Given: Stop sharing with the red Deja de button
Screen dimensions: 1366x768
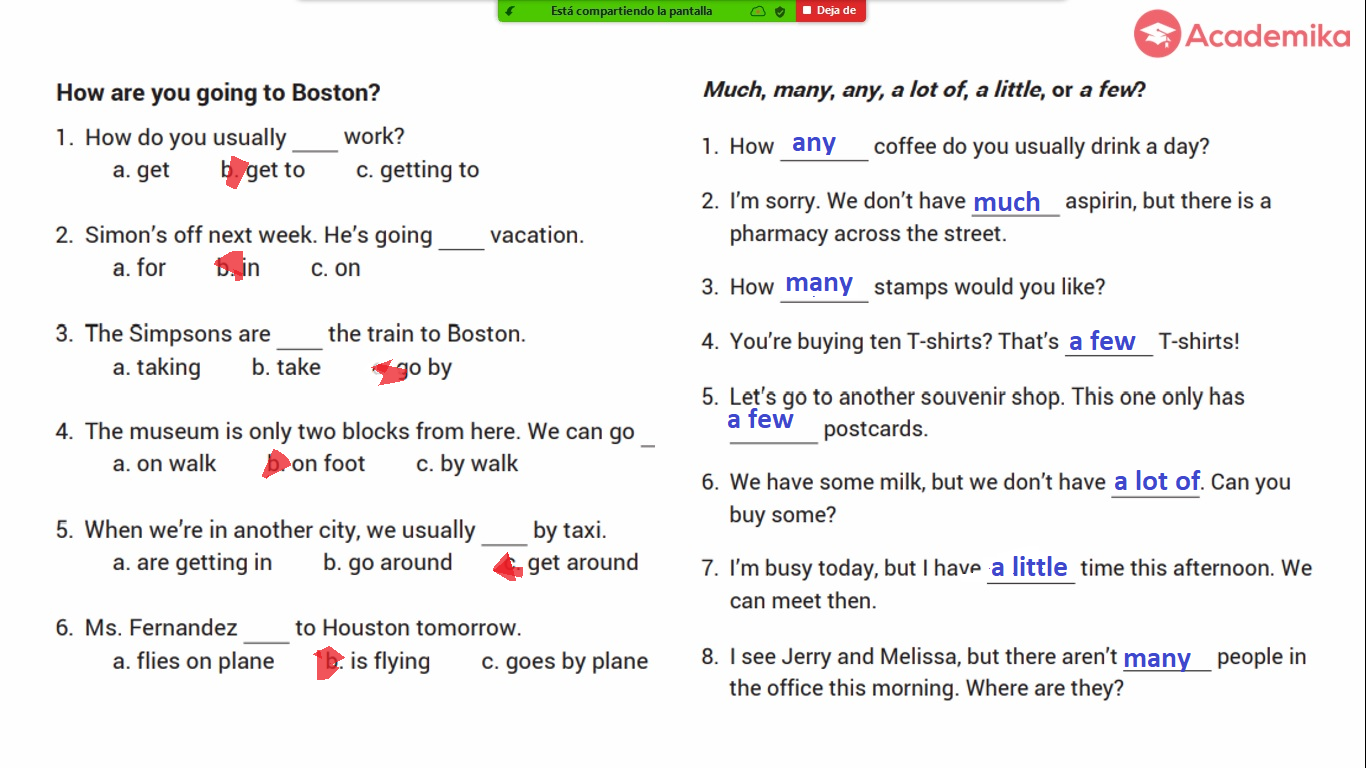Looking at the screenshot, I should tap(830, 11).
